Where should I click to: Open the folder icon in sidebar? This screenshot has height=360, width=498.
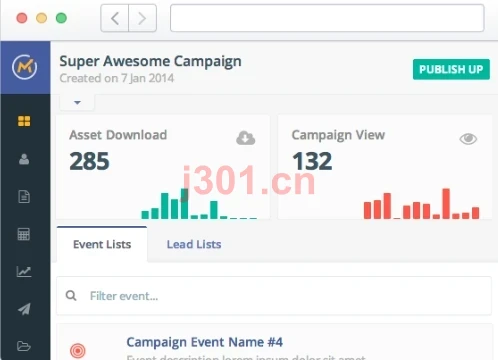point(24,346)
